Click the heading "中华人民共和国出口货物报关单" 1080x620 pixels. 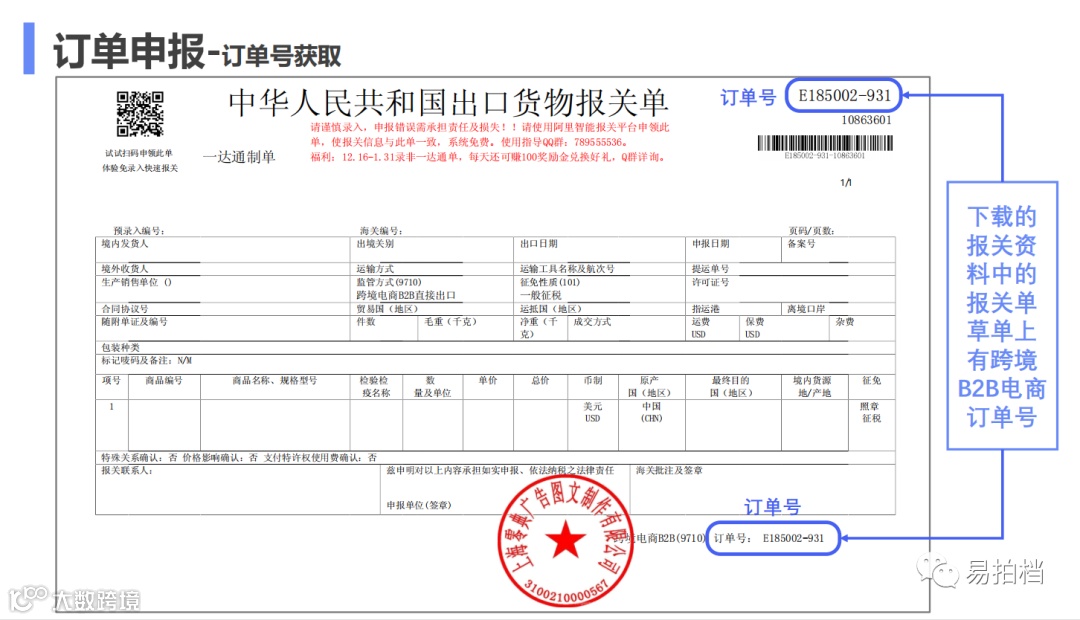(448, 103)
